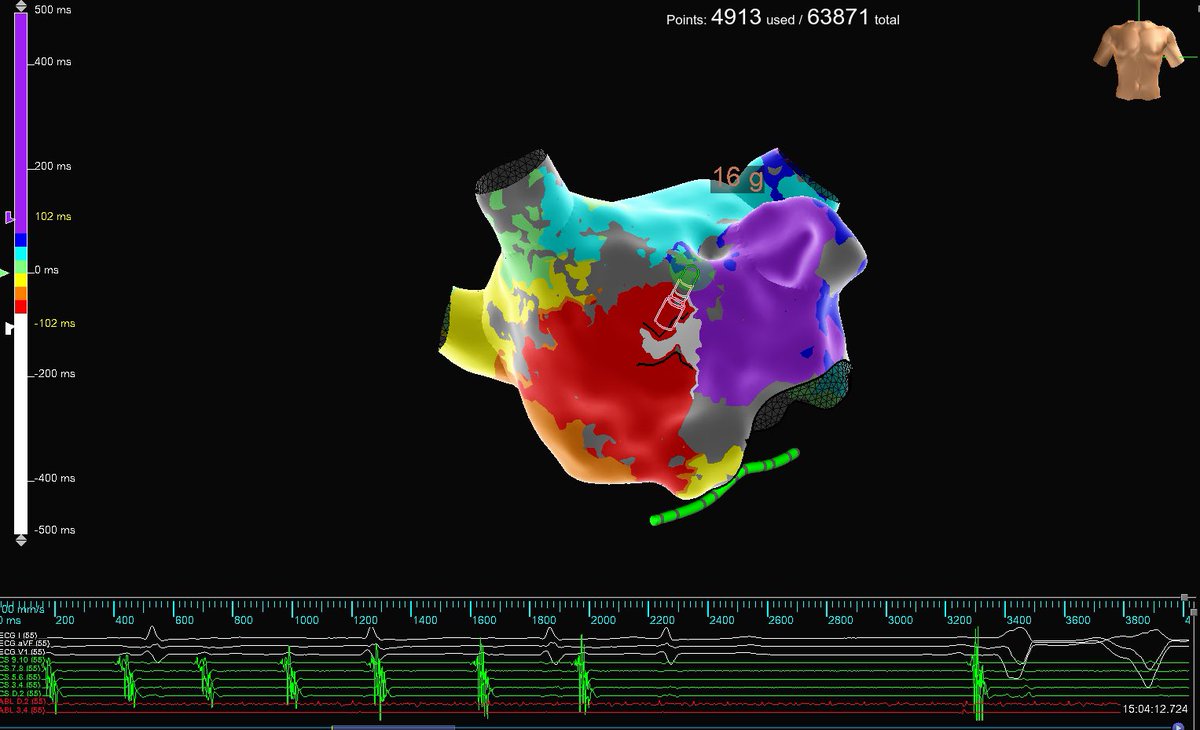Click the cyan band on the color bar
Screen dimensions: 1200x730
(x=20, y=253)
